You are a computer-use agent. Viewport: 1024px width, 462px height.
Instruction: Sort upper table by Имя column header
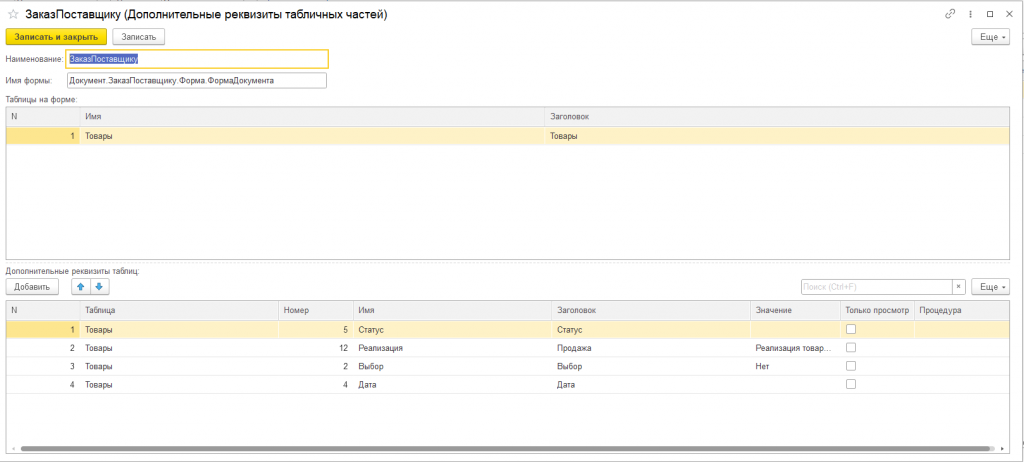(312, 116)
